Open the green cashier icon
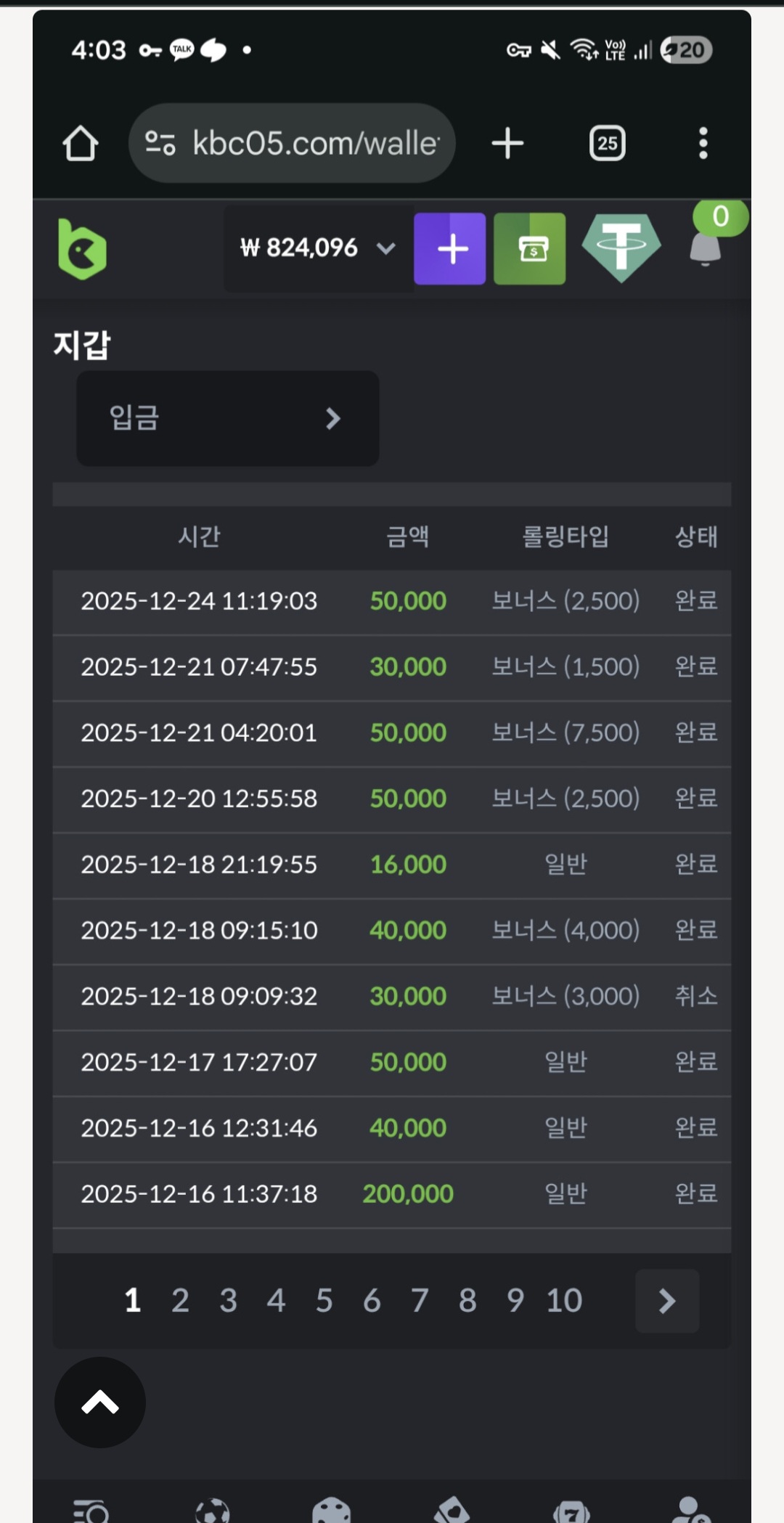Viewport: 784px width, 1523px height. 529,249
